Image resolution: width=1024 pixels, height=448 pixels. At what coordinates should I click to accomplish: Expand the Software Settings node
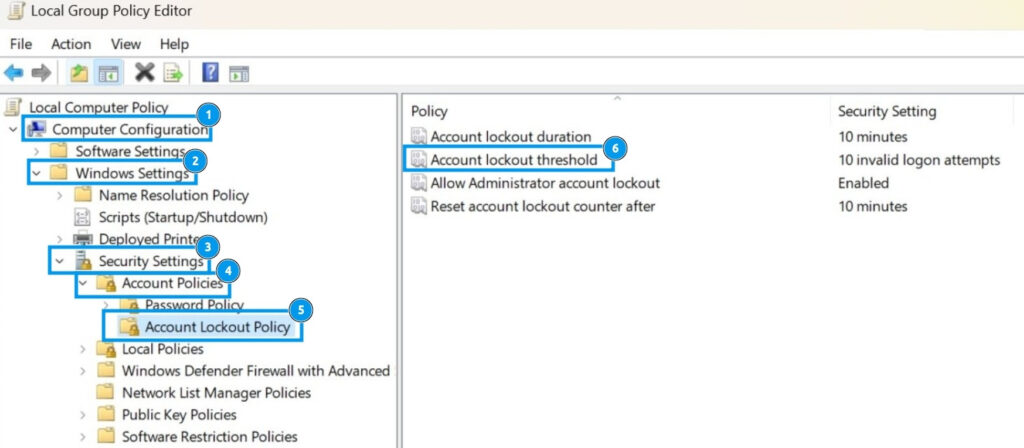click(x=36, y=152)
